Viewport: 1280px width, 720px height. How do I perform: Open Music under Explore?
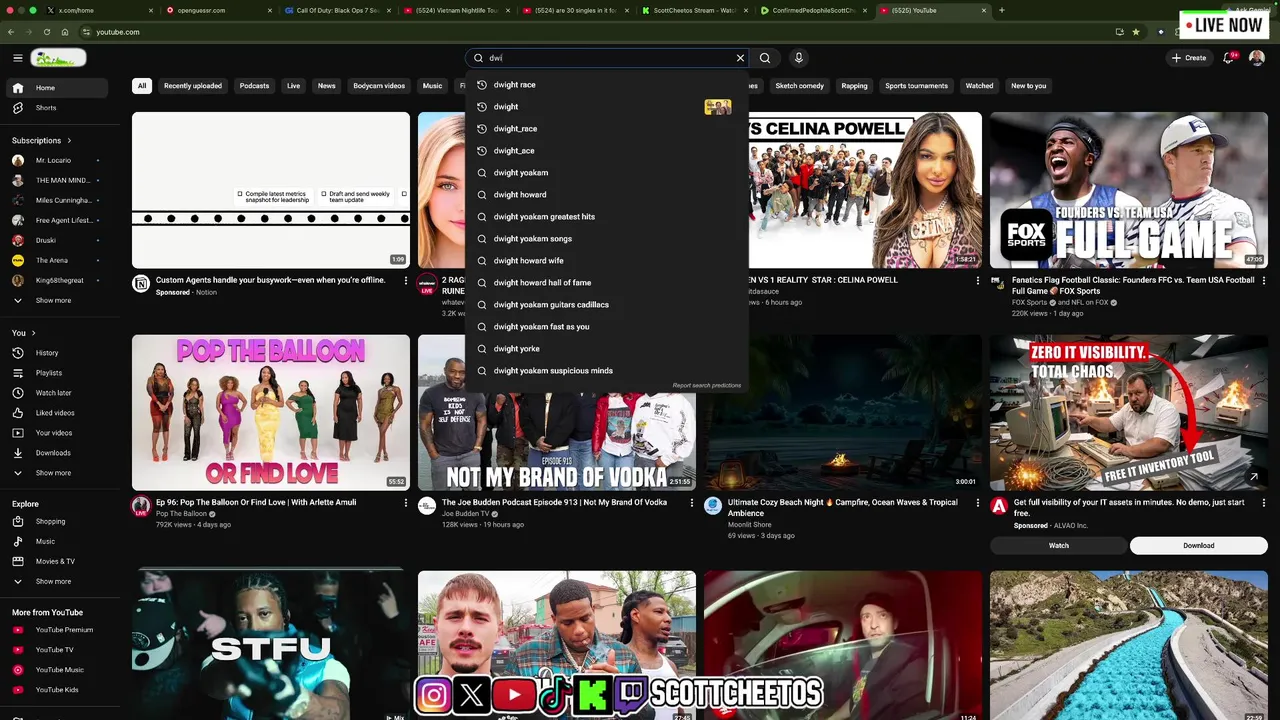(x=58, y=541)
